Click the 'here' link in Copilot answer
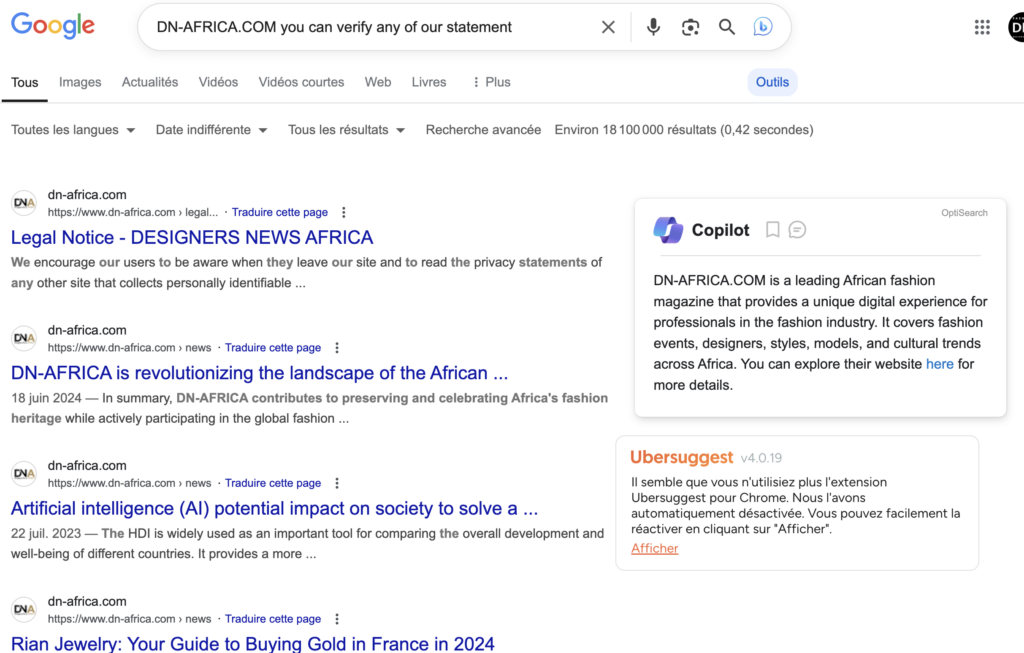Viewport: 1024px width, 653px height. 940,364
